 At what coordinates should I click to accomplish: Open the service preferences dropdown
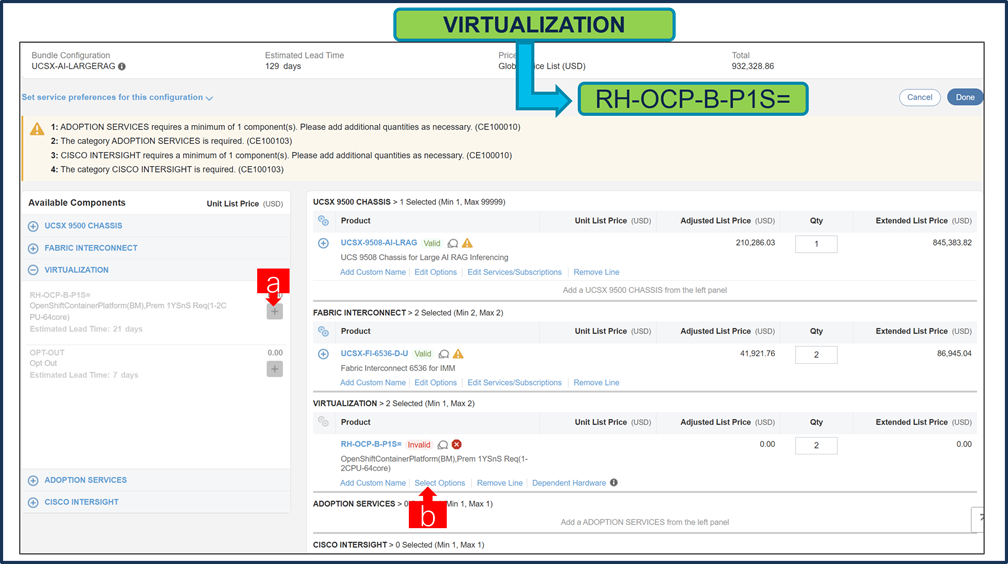tap(118, 97)
